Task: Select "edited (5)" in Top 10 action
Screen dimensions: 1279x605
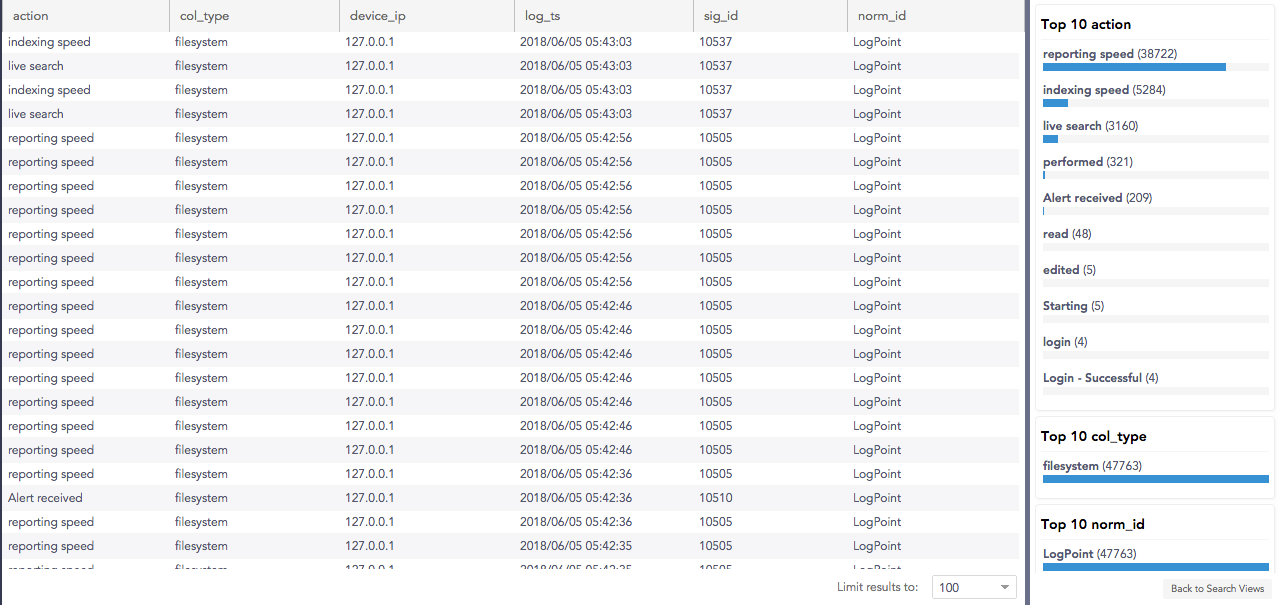Action: pyautogui.click(x=1061, y=269)
